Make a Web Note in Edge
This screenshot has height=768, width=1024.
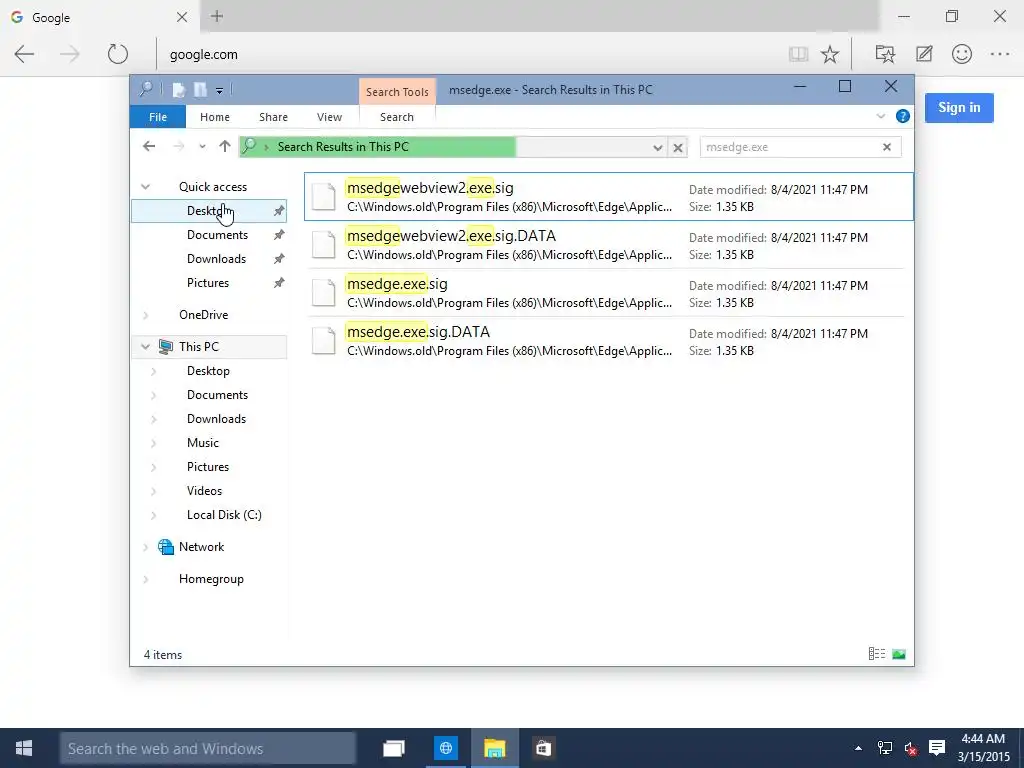pyautogui.click(x=924, y=54)
